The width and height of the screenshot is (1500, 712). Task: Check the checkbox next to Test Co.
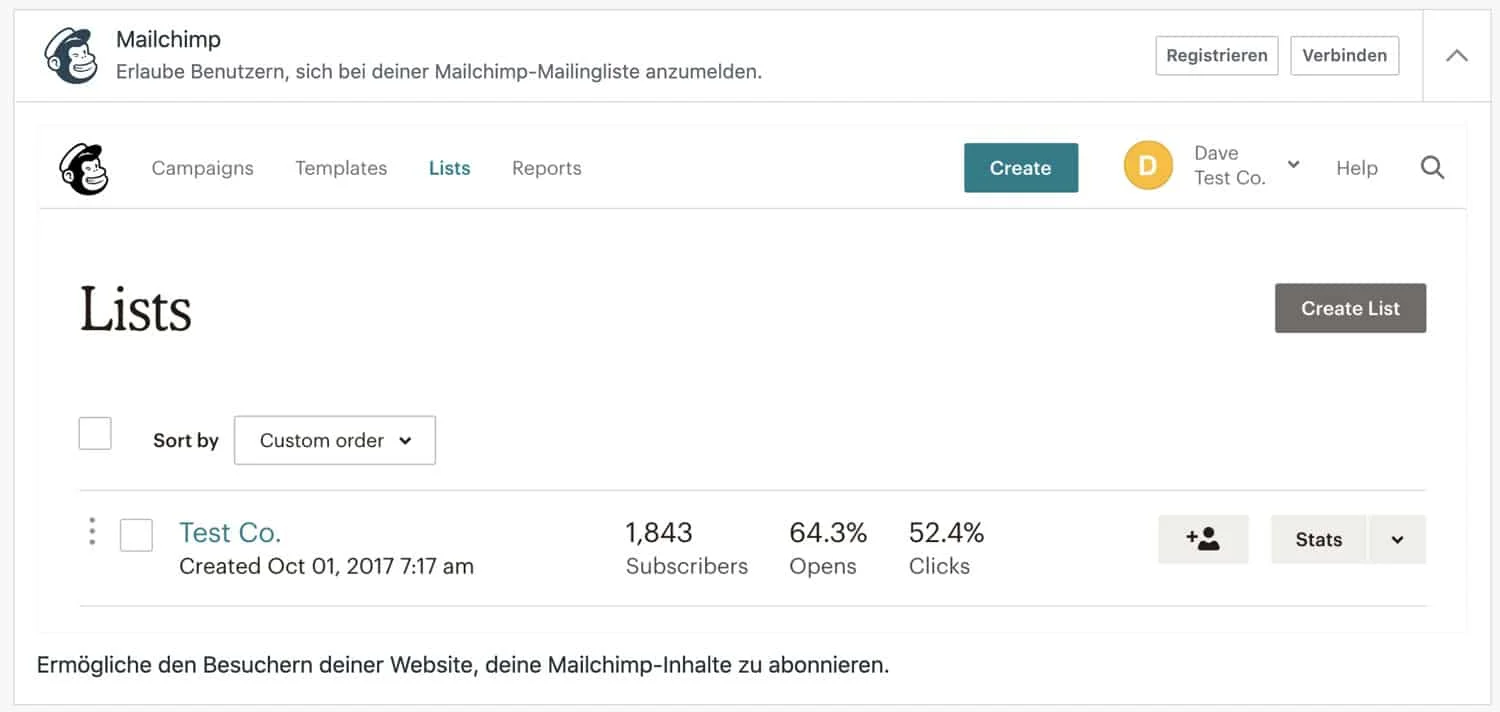click(136, 536)
